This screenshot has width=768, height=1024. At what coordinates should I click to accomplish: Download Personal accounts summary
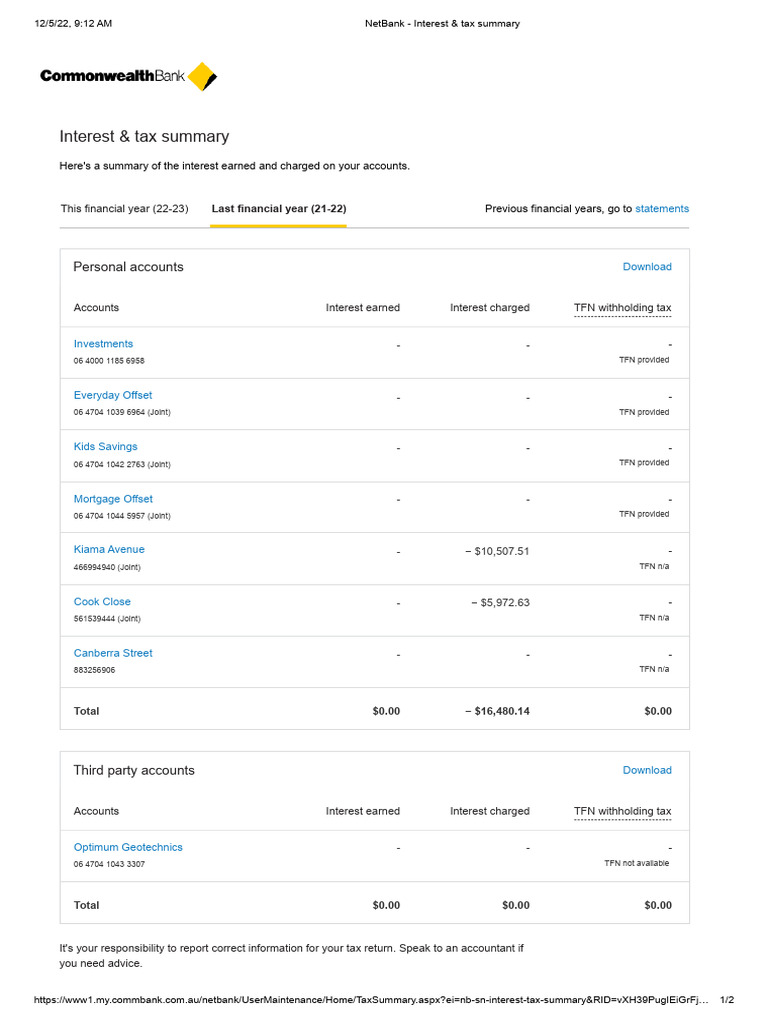(647, 267)
